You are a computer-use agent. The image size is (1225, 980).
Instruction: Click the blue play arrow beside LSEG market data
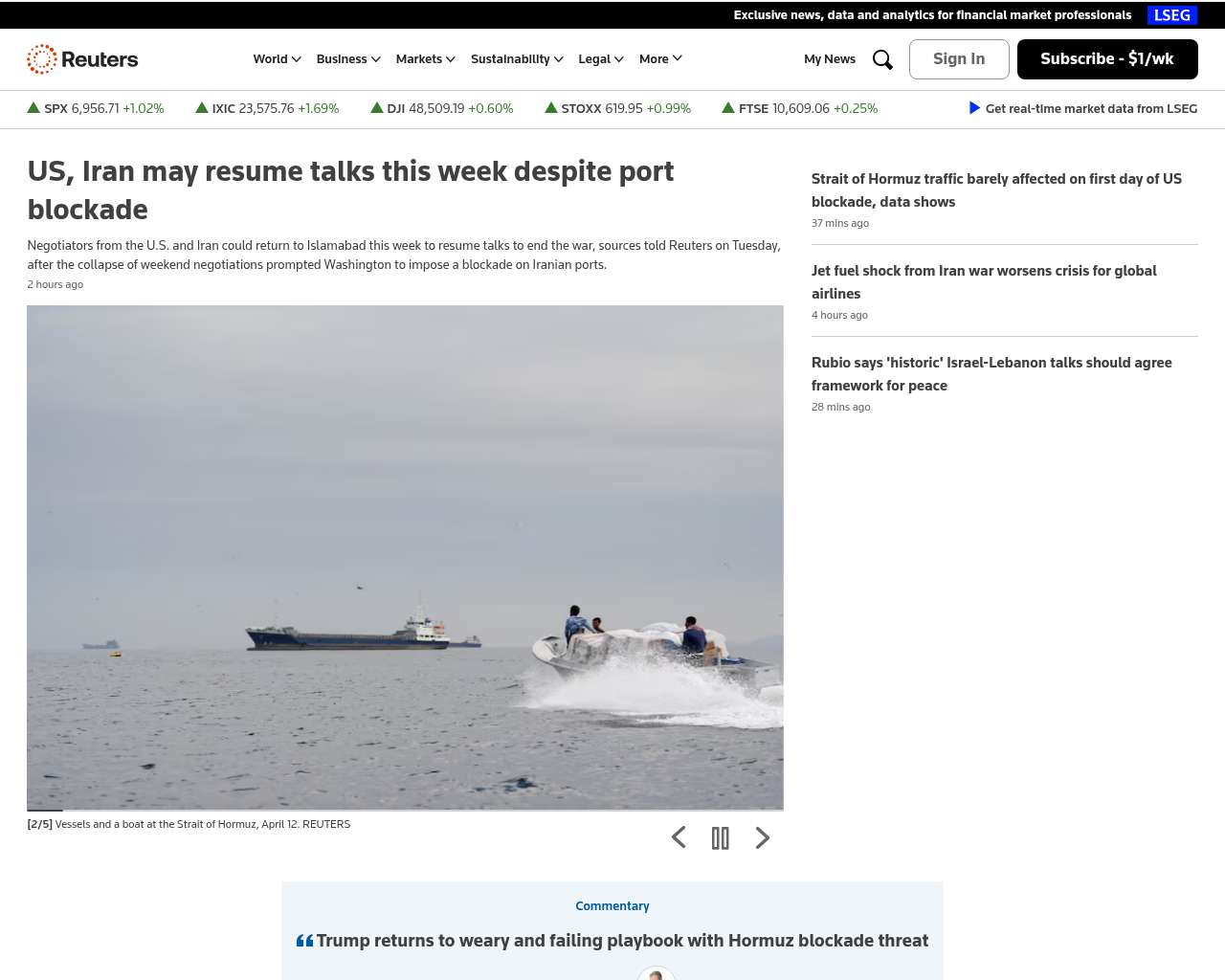(x=974, y=108)
